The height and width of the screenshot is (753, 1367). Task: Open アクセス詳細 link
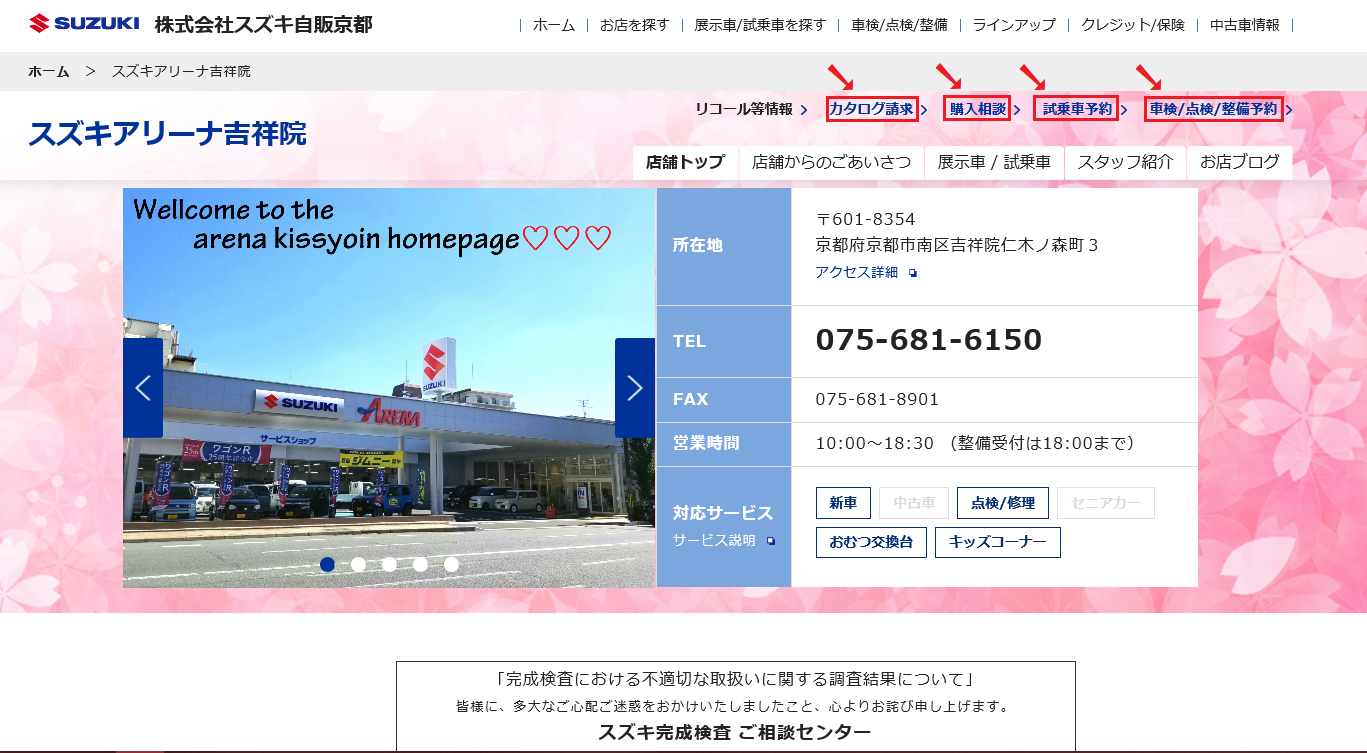pos(857,272)
